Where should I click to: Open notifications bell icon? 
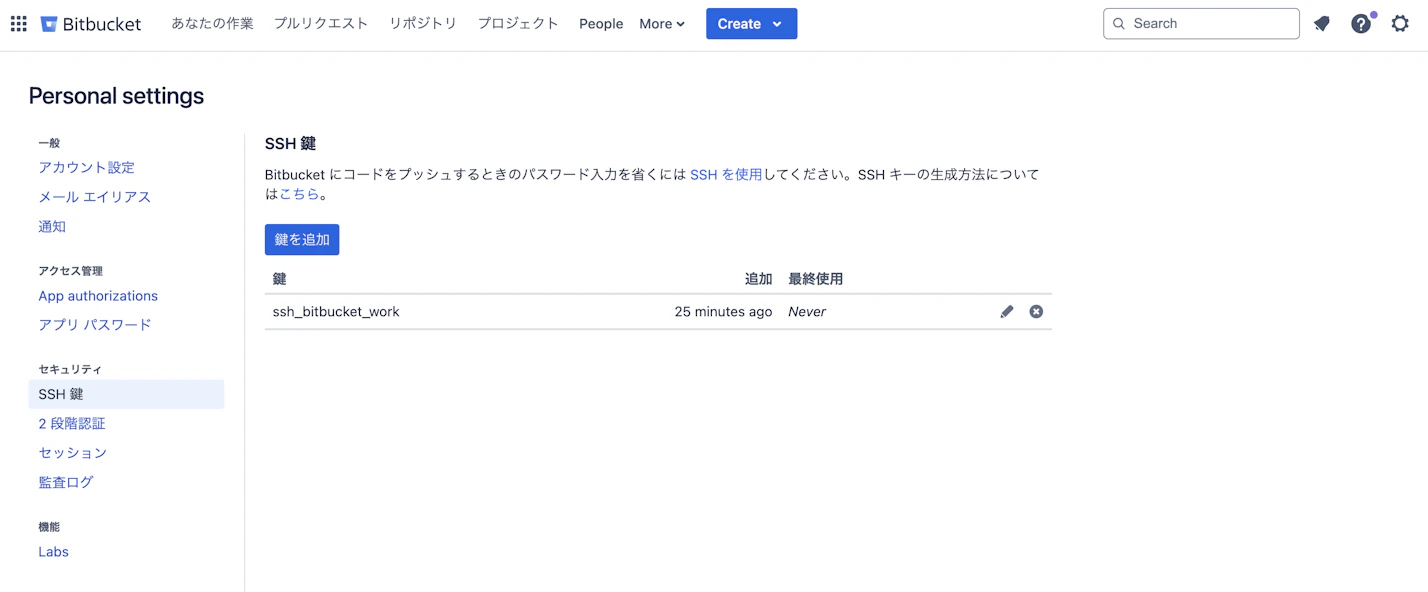click(x=1322, y=24)
